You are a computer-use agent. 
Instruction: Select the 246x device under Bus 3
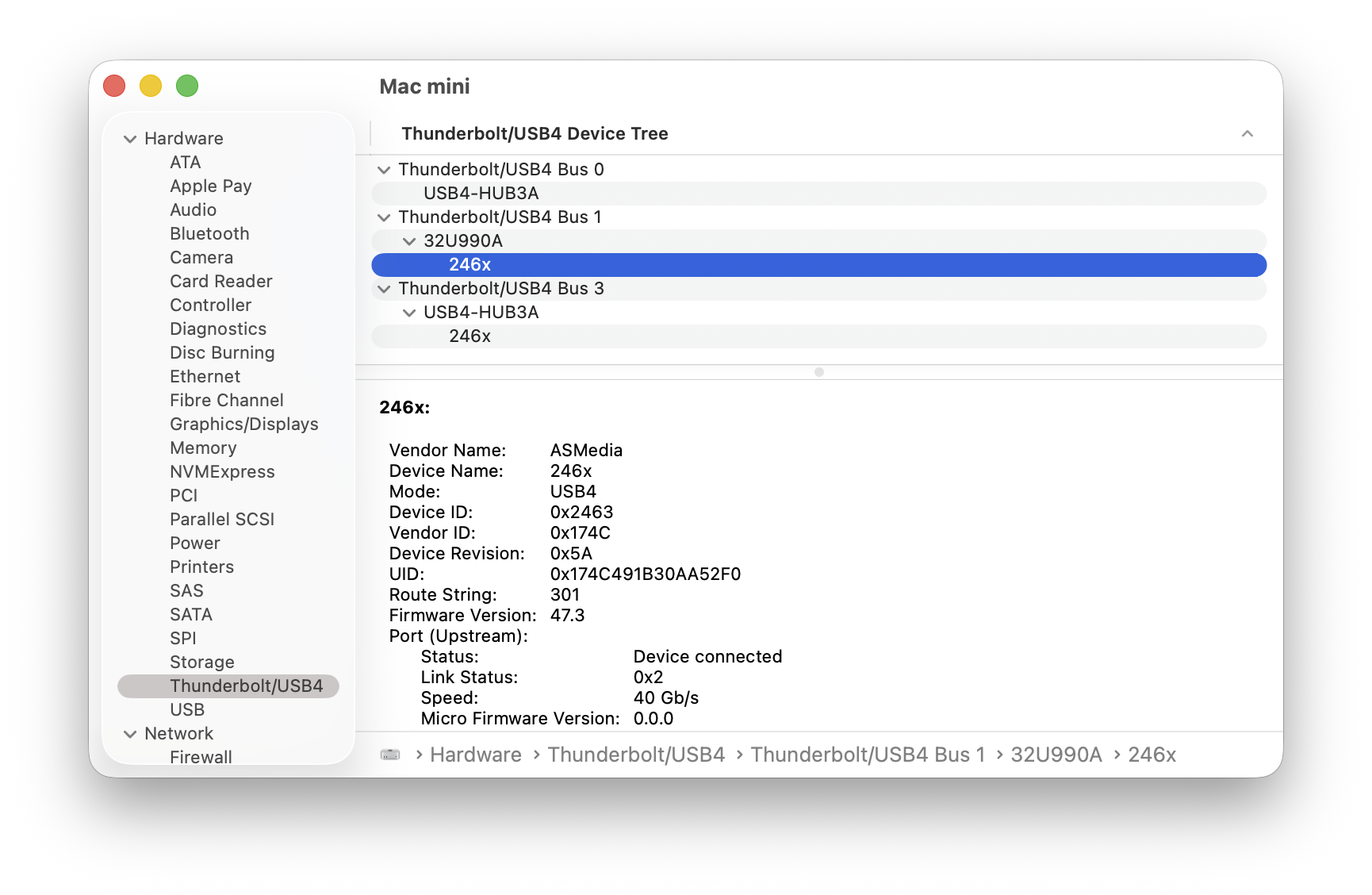tap(469, 336)
